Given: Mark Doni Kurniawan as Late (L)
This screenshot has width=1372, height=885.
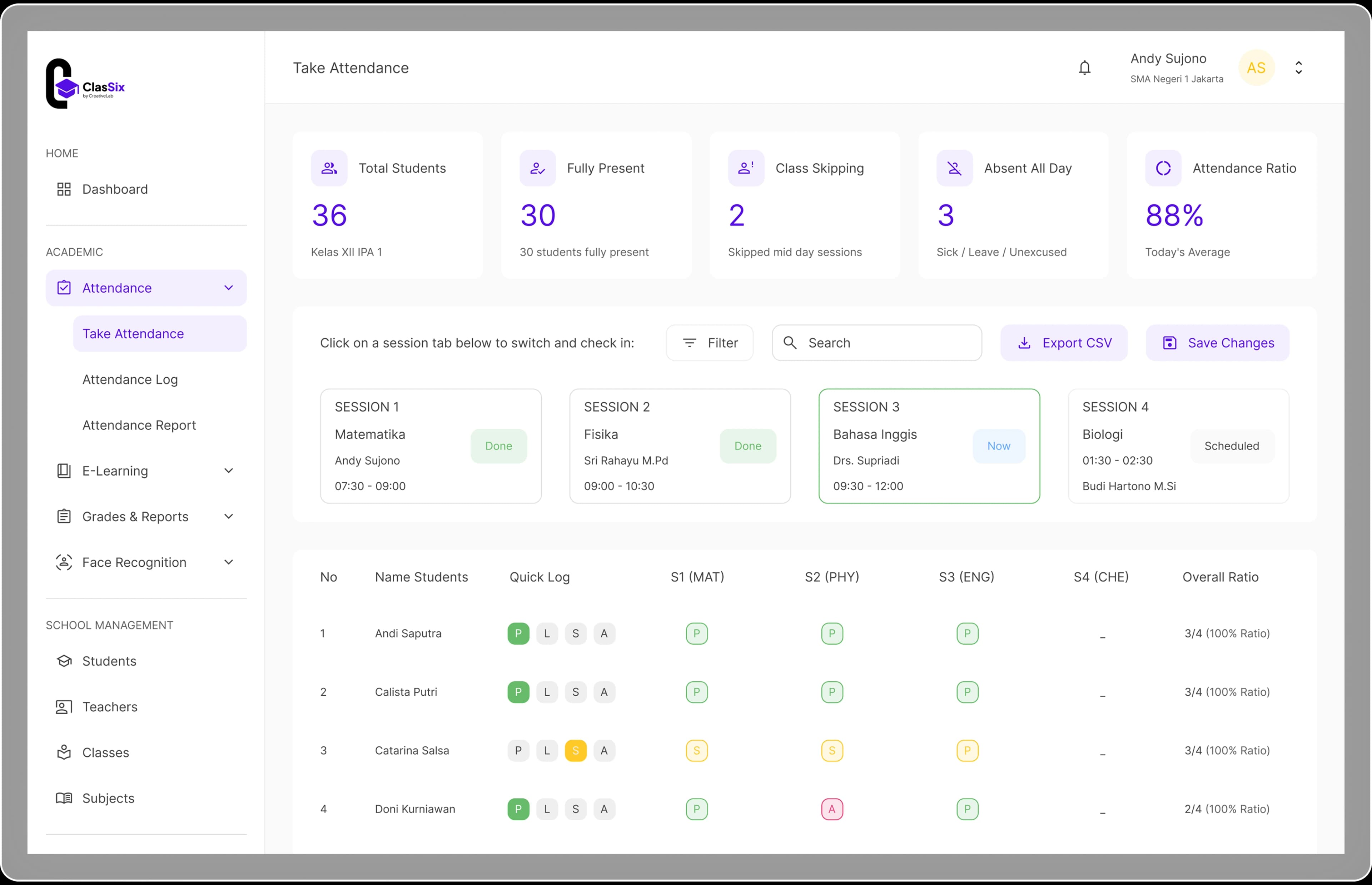Looking at the screenshot, I should coord(547,809).
